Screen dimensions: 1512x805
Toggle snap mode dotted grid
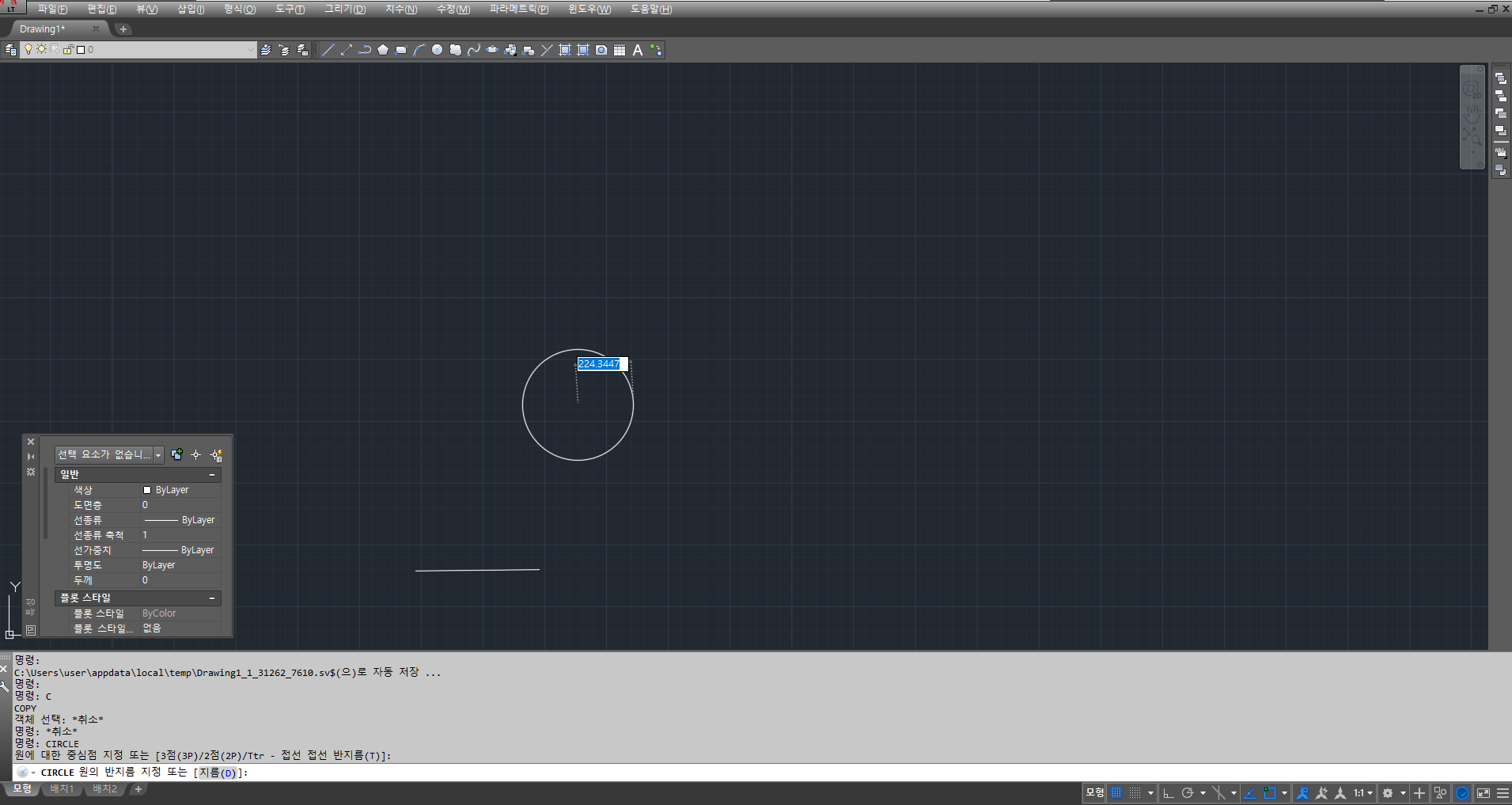coord(1135,792)
